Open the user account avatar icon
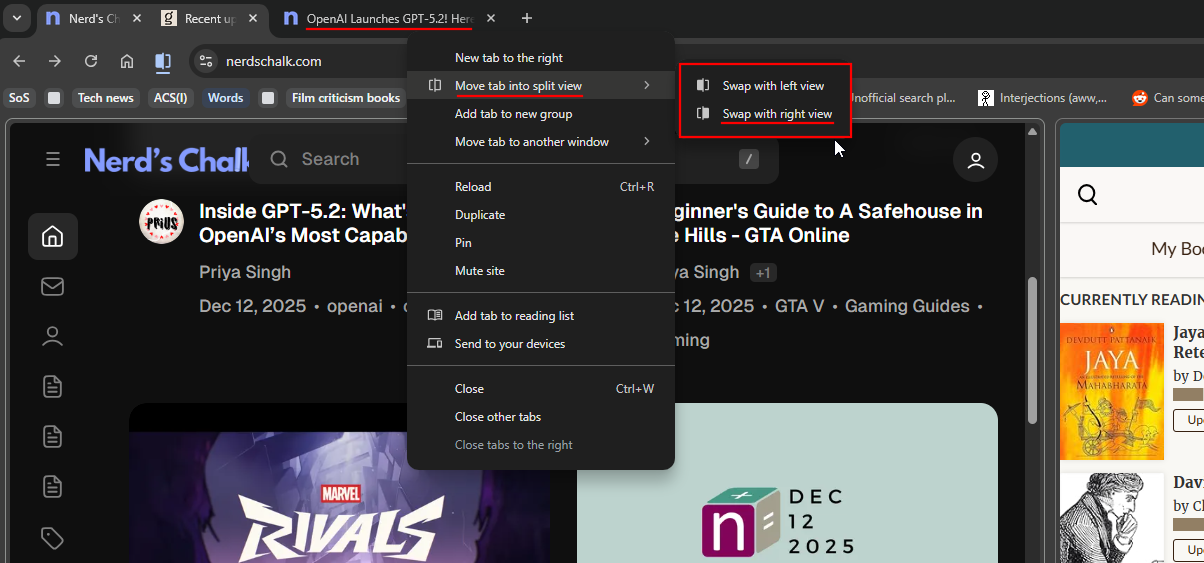This screenshot has width=1204, height=563. 976,159
